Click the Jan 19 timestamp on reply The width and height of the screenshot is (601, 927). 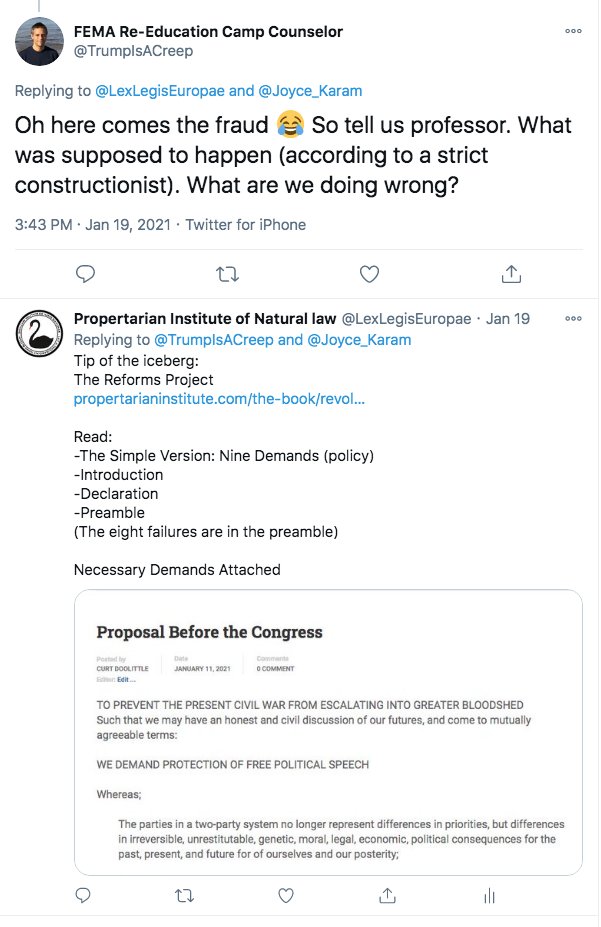(507, 319)
